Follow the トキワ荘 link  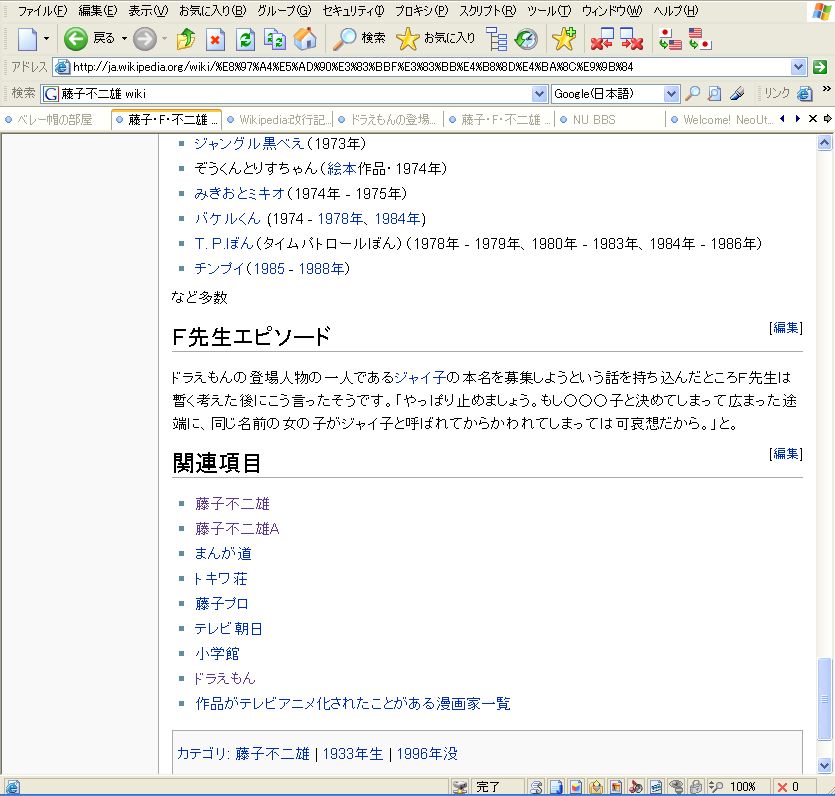[x=221, y=579]
